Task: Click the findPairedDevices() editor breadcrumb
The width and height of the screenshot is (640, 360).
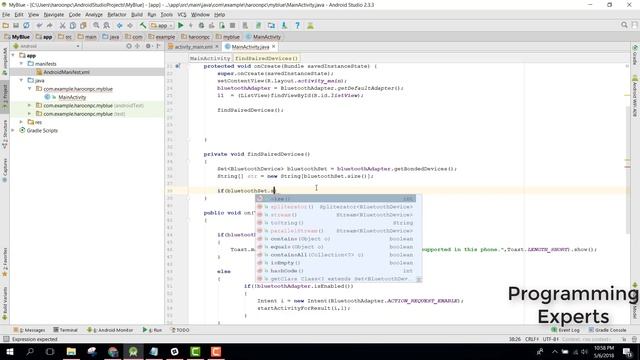Action: tap(266, 58)
